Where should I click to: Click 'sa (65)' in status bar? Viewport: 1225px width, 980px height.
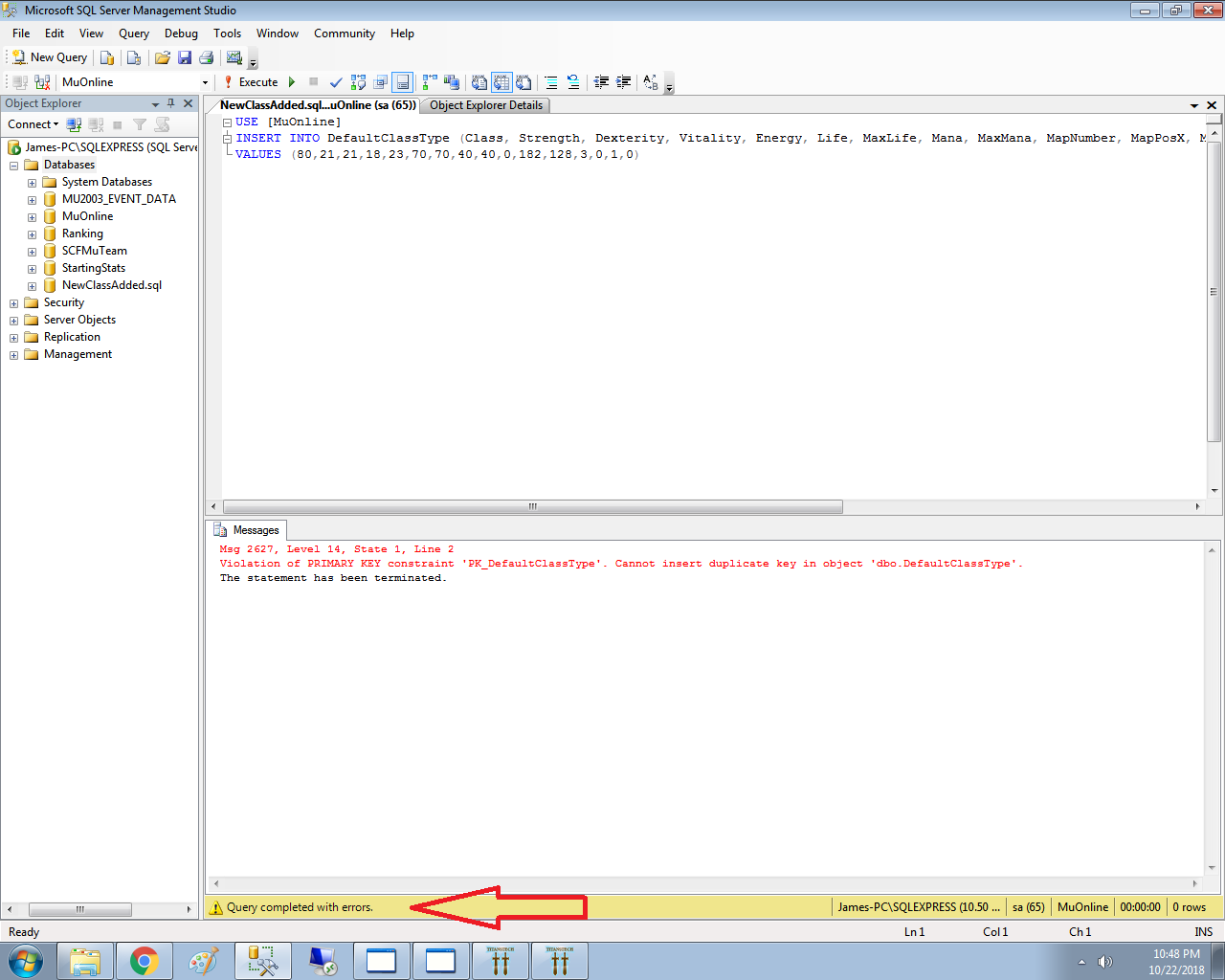(1029, 907)
